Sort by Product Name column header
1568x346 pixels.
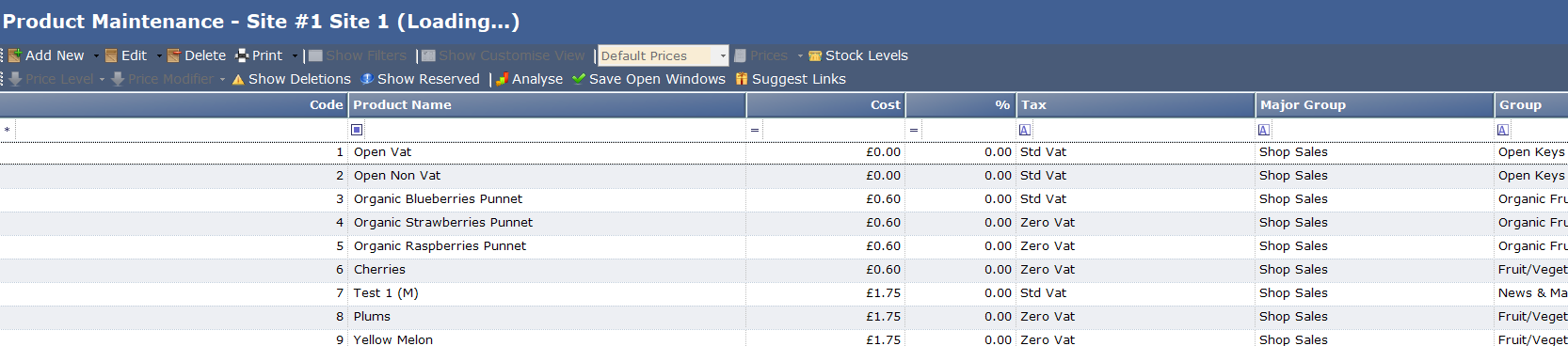pyautogui.click(x=548, y=104)
